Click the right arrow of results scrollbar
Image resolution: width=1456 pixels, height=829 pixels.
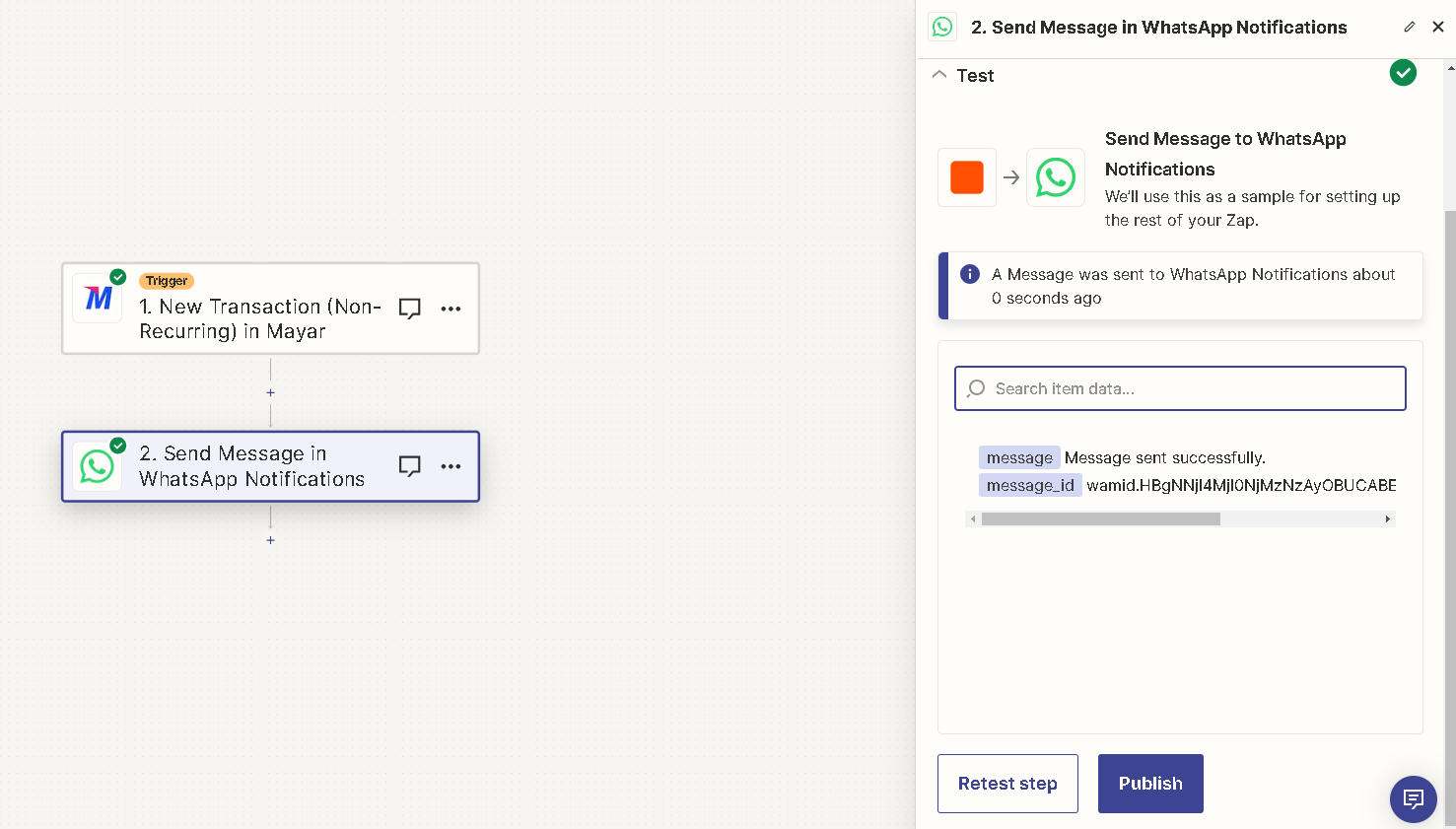tap(1388, 518)
